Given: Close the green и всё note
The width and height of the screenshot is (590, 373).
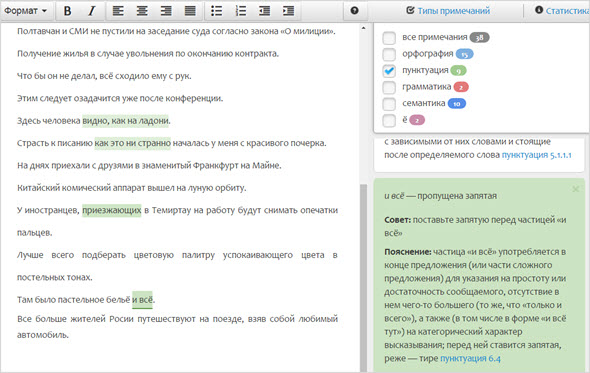Looking at the screenshot, I should [x=575, y=189].
